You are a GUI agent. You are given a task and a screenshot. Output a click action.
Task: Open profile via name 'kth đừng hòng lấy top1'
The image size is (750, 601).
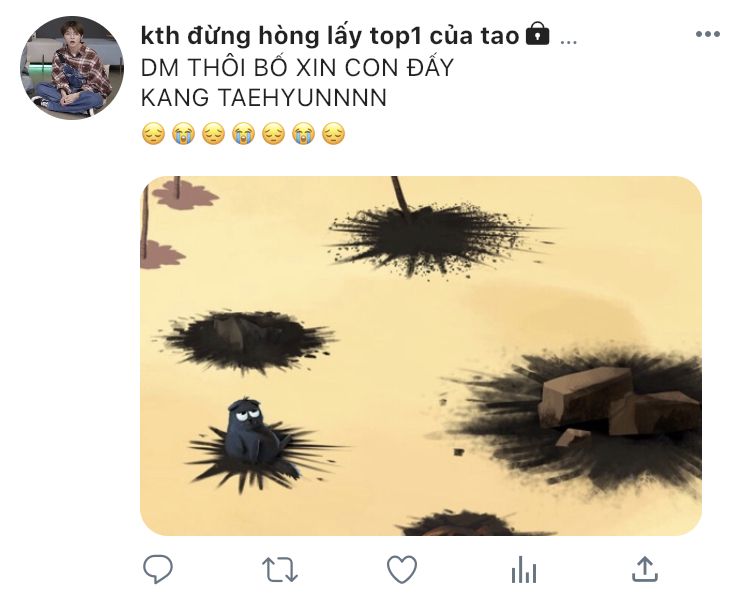click(281, 36)
